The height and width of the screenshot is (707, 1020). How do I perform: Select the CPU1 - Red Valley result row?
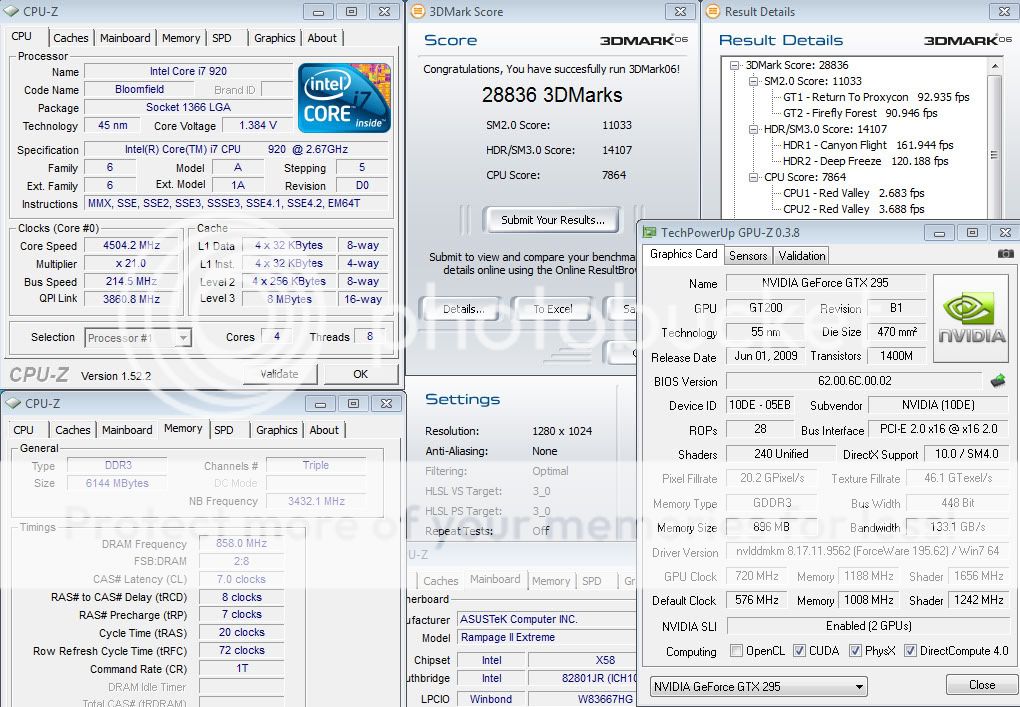(x=853, y=193)
